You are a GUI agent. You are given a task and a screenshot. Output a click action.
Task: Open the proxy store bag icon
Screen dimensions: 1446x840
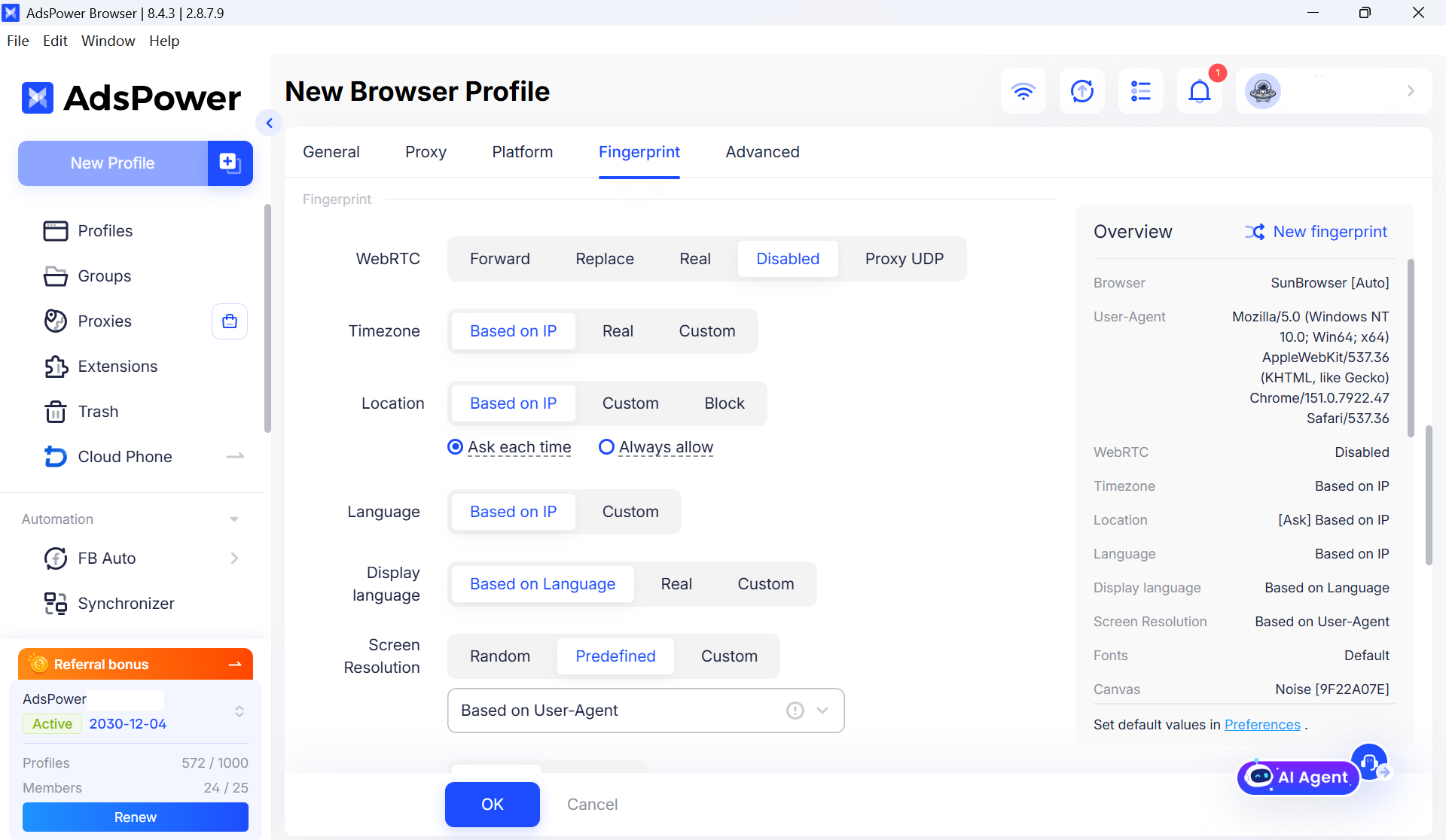point(230,321)
